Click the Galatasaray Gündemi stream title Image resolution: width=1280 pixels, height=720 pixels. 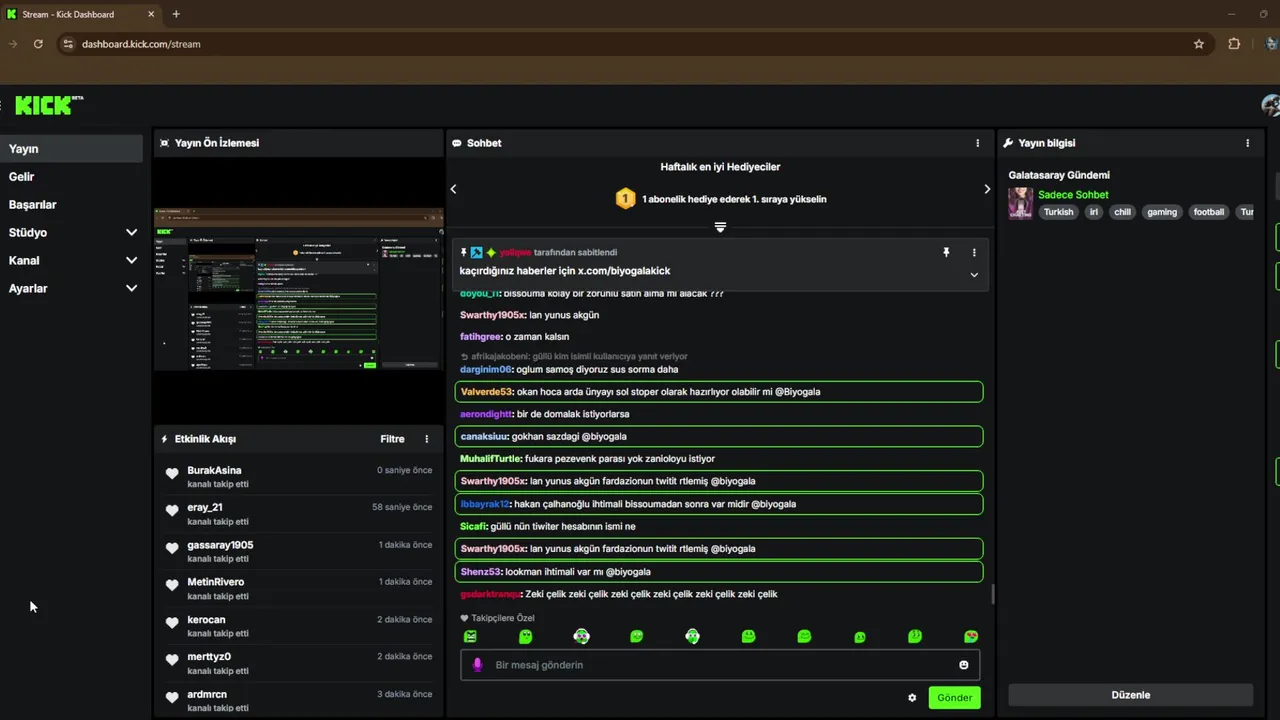coord(1059,175)
